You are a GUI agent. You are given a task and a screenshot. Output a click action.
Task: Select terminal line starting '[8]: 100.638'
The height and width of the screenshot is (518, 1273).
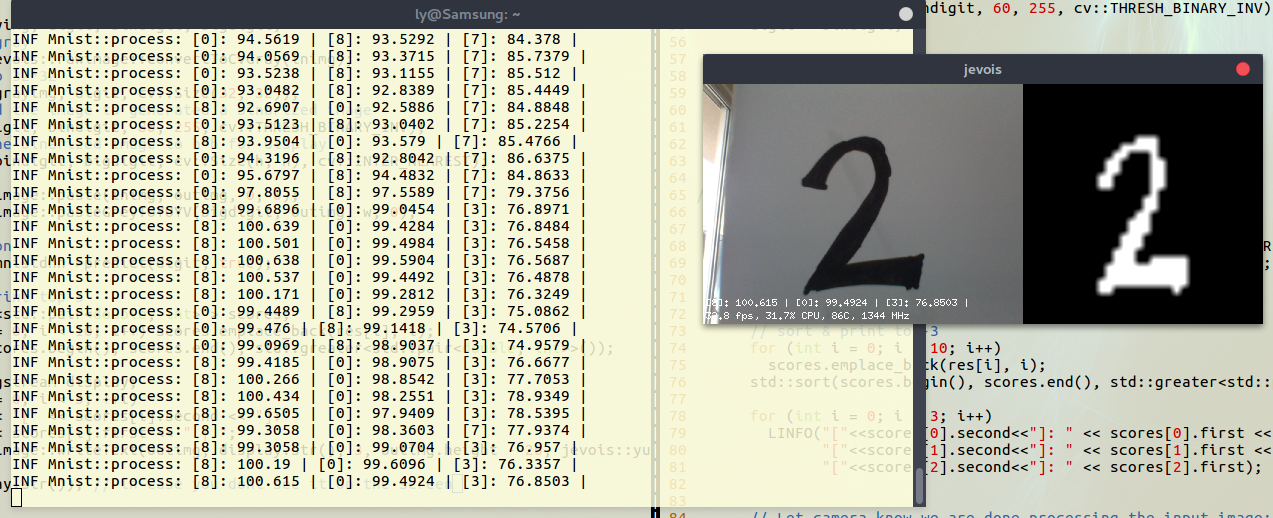298,260
